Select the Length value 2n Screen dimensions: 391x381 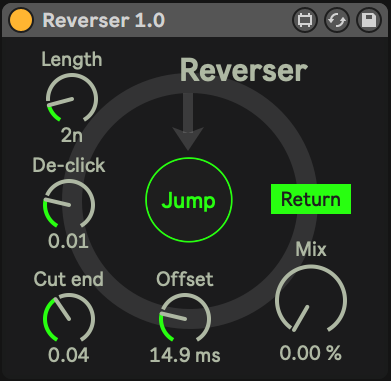[x=72, y=136]
